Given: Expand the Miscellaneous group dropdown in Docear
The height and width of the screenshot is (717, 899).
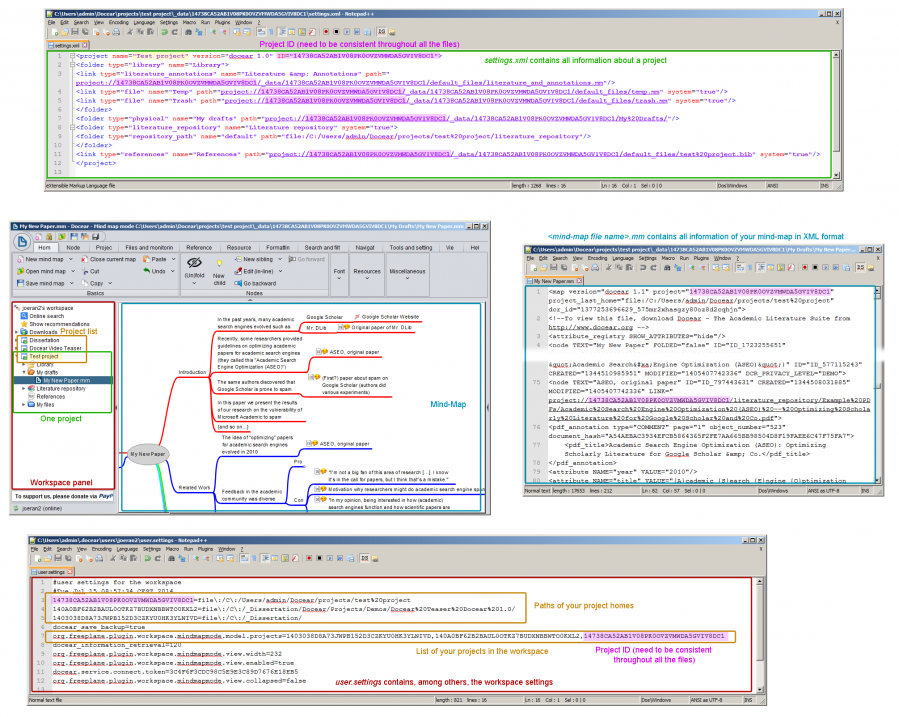Looking at the screenshot, I should pos(407,279).
